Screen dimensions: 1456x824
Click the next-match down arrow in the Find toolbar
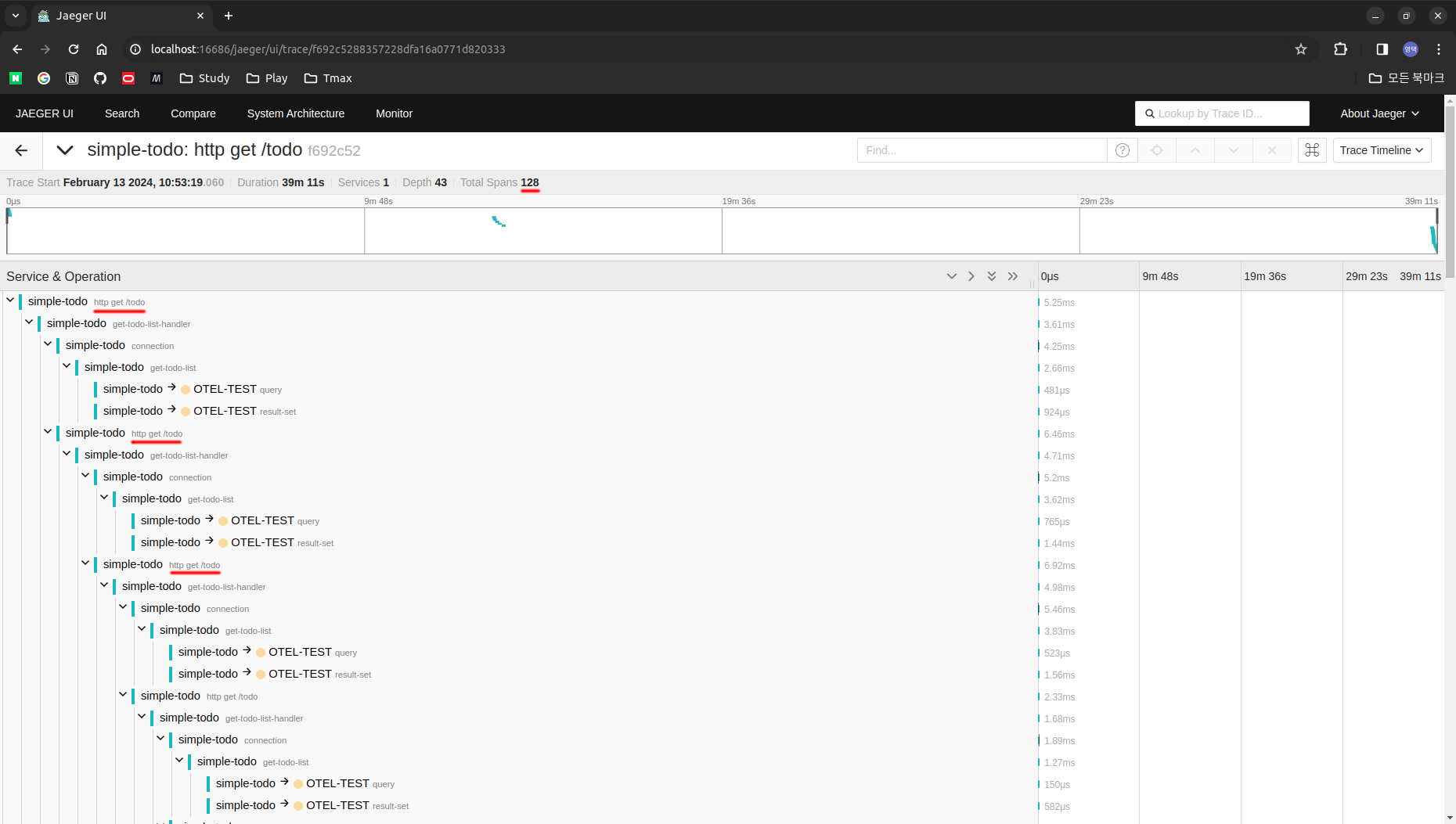1233,150
